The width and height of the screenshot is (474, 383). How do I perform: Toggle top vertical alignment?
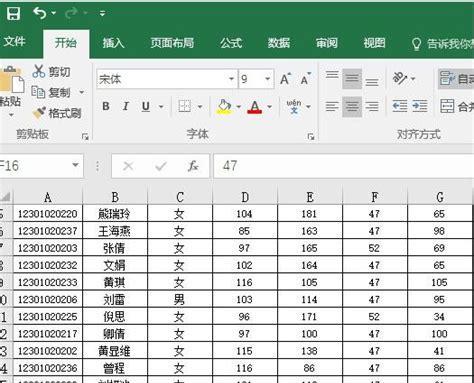pyautogui.click(x=332, y=75)
